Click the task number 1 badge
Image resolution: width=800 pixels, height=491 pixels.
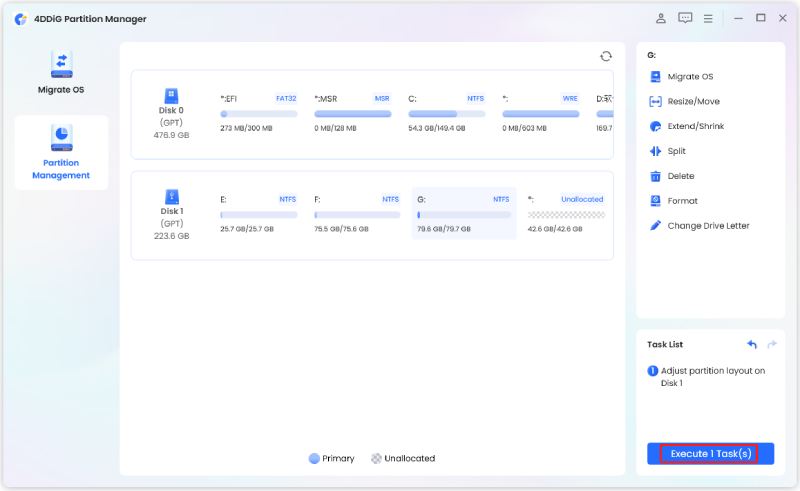click(x=653, y=371)
